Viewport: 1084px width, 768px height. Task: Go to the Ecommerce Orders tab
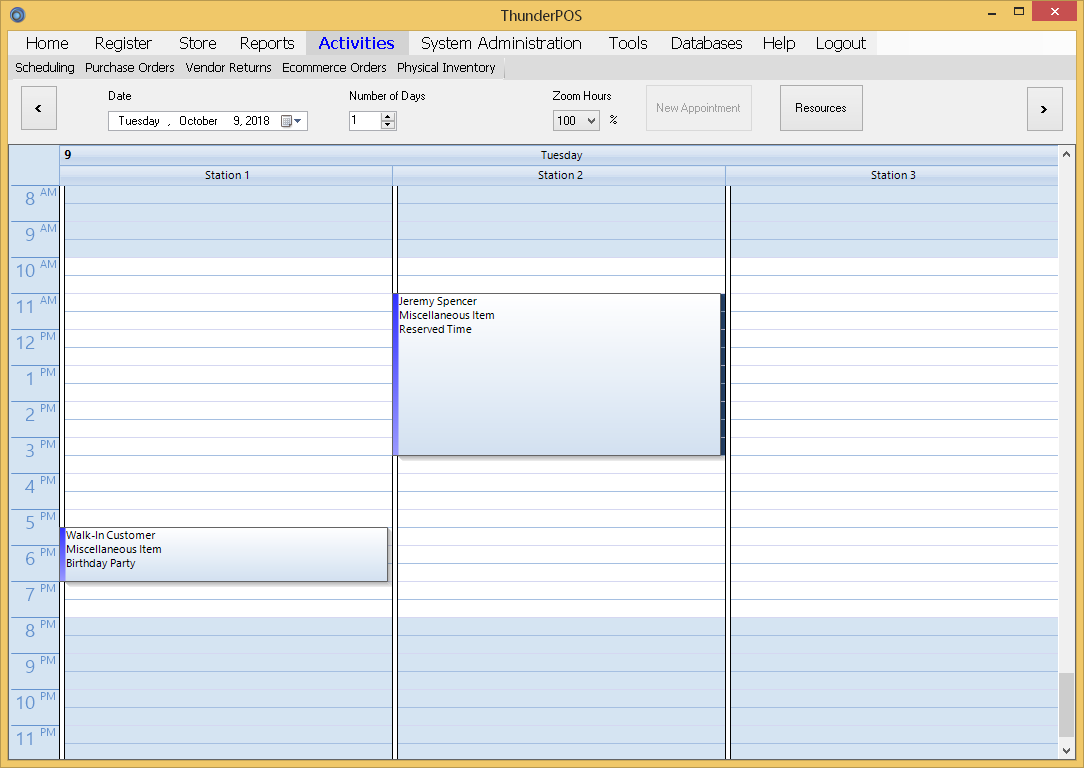click(334, 68)
